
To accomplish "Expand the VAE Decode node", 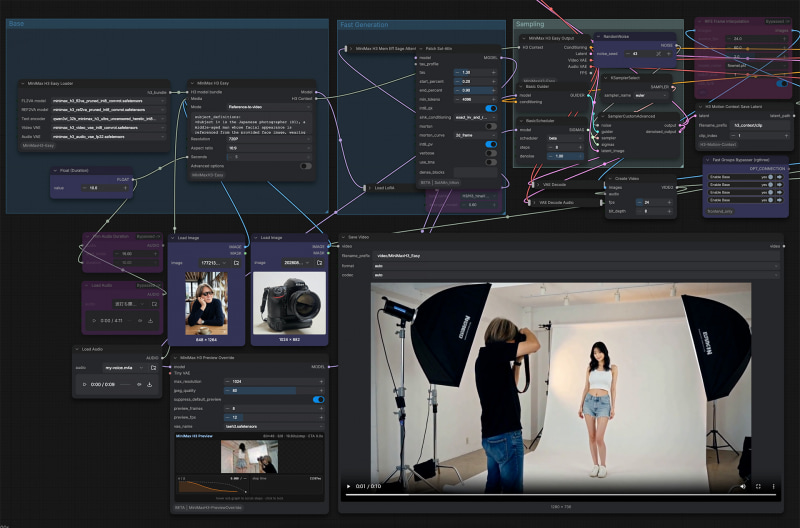I will point(538,185).
